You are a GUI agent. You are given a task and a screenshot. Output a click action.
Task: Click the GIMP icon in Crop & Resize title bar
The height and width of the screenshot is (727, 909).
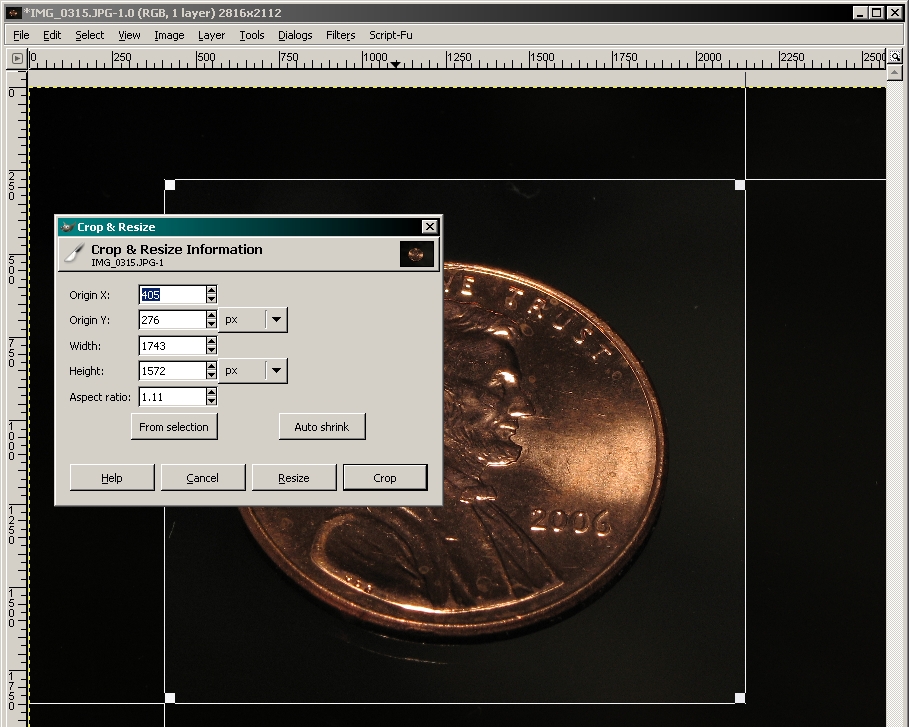click(67, 227)
